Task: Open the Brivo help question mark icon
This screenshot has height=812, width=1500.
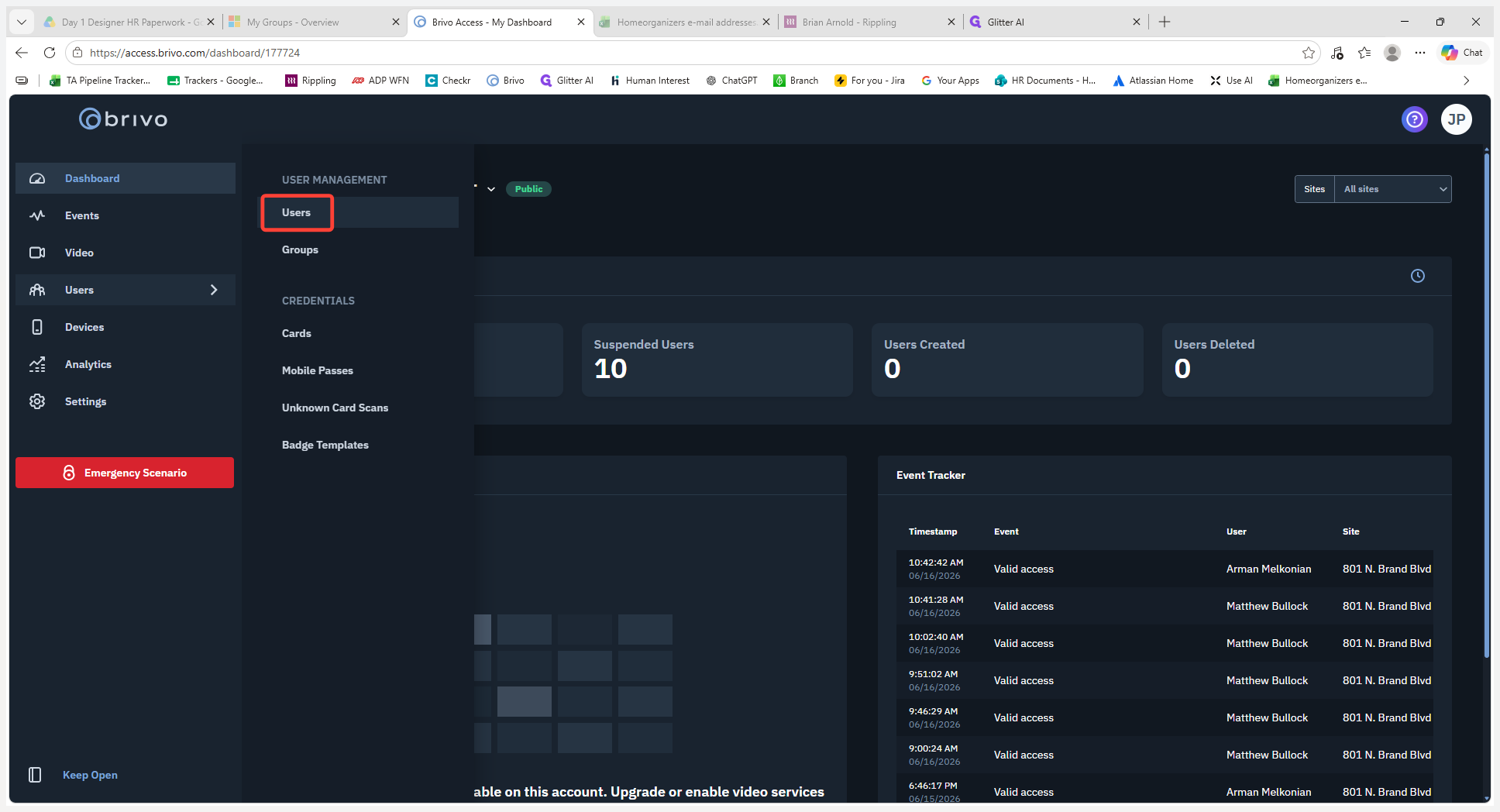Action: [1415, 119]
